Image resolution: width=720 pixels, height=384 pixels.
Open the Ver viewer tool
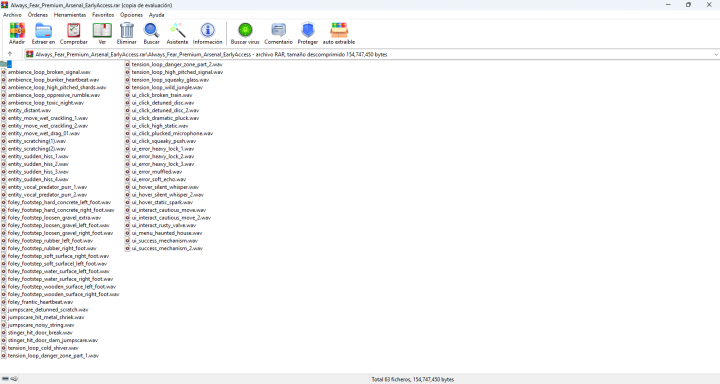click(102, 34)
